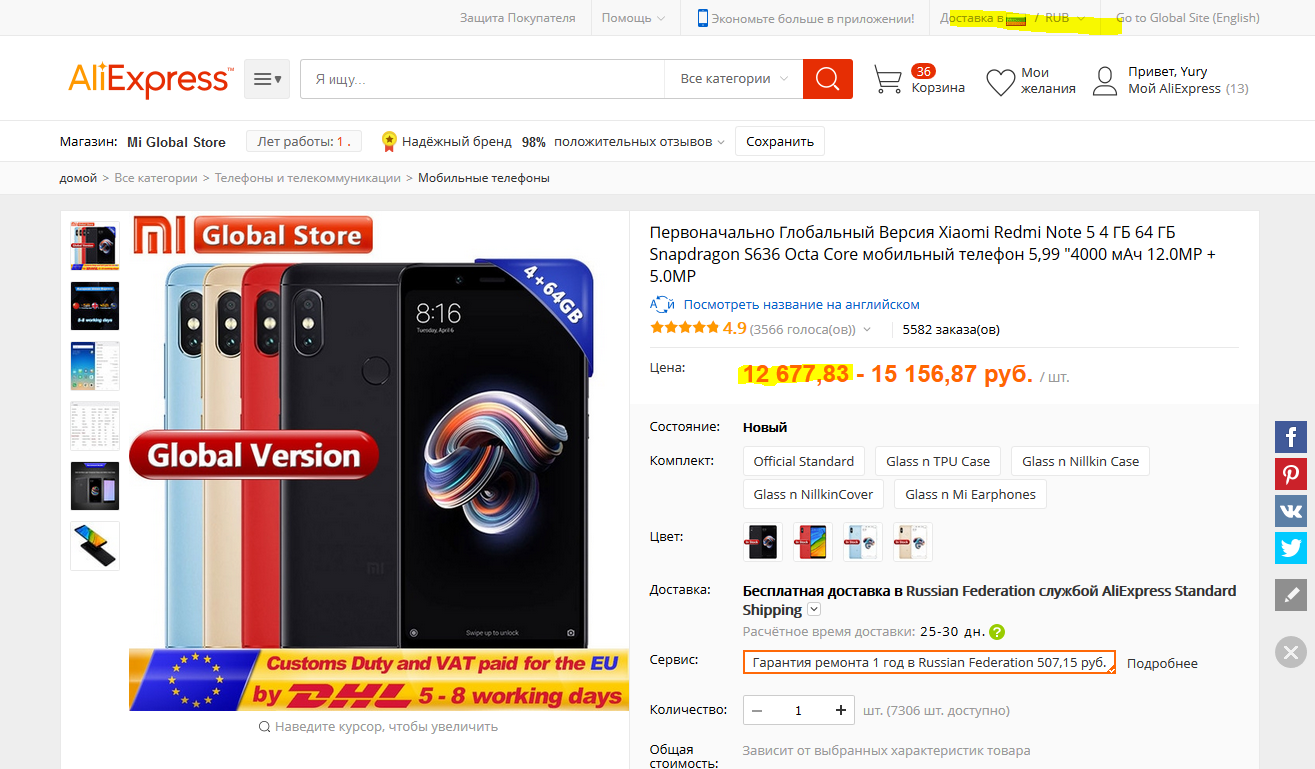Open the shopping cart icon
Viewport: 1315px width, 769px height.
887,80
